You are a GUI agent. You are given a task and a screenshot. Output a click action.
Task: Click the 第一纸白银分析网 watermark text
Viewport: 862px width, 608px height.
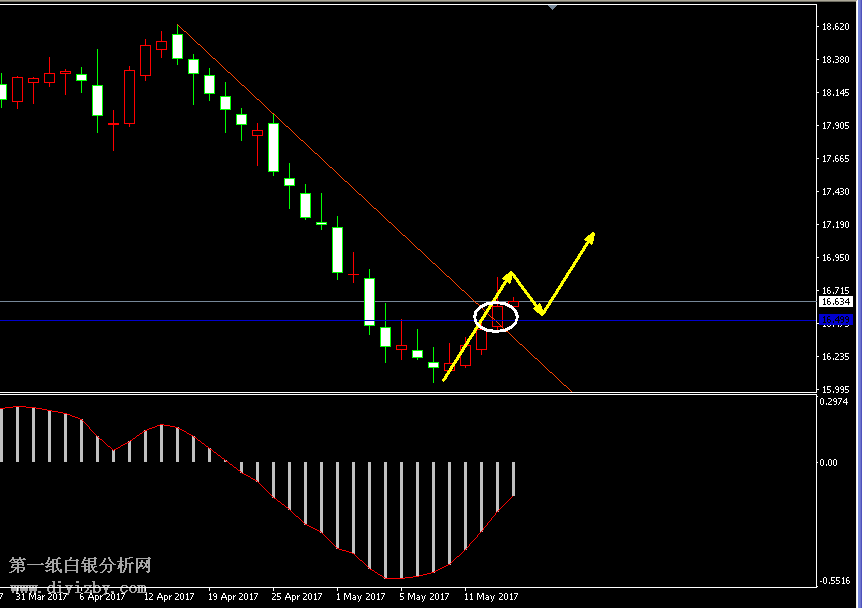point(80,566)
